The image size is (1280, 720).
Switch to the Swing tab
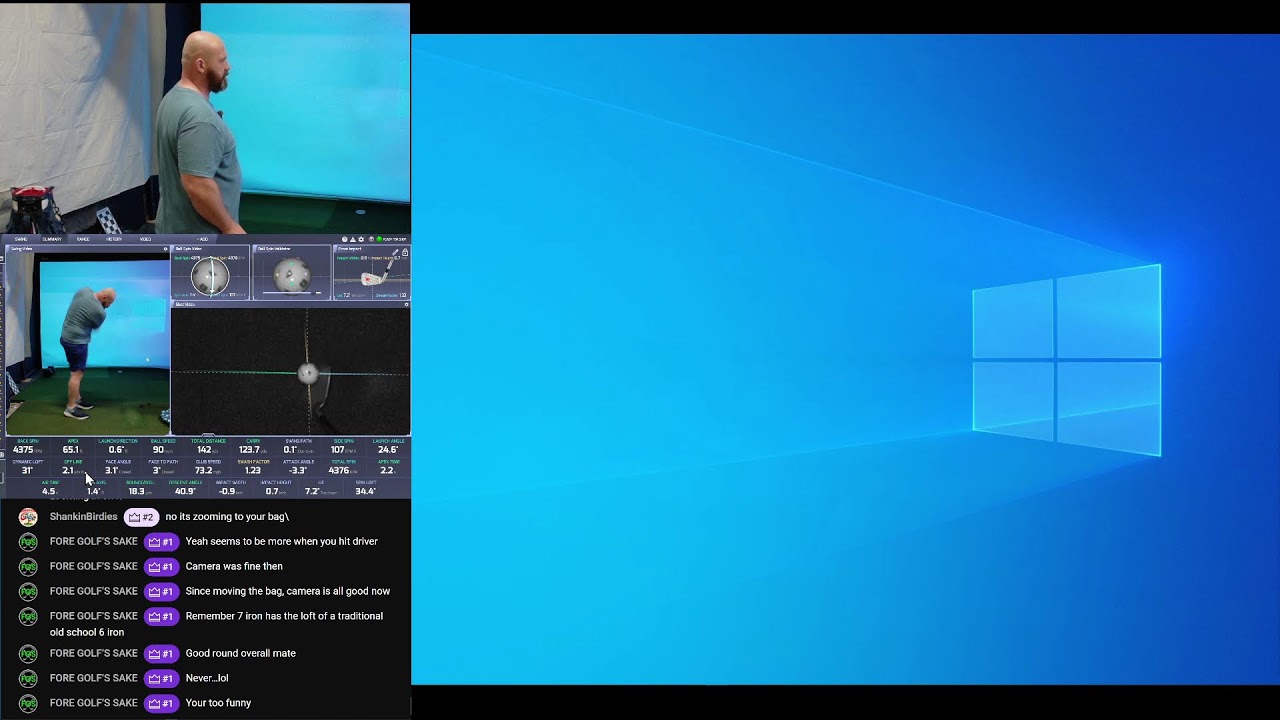tap(20, 240)
